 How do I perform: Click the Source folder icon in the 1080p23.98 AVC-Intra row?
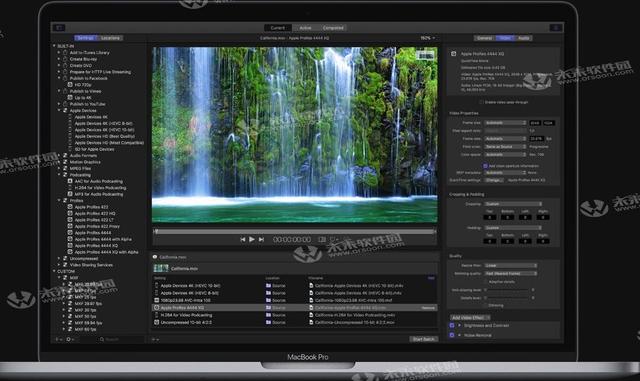pos(269,300)
